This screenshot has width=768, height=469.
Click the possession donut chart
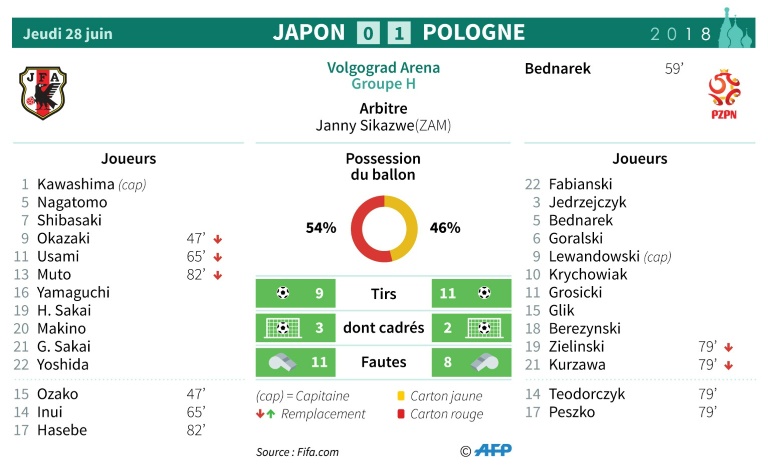383,228
